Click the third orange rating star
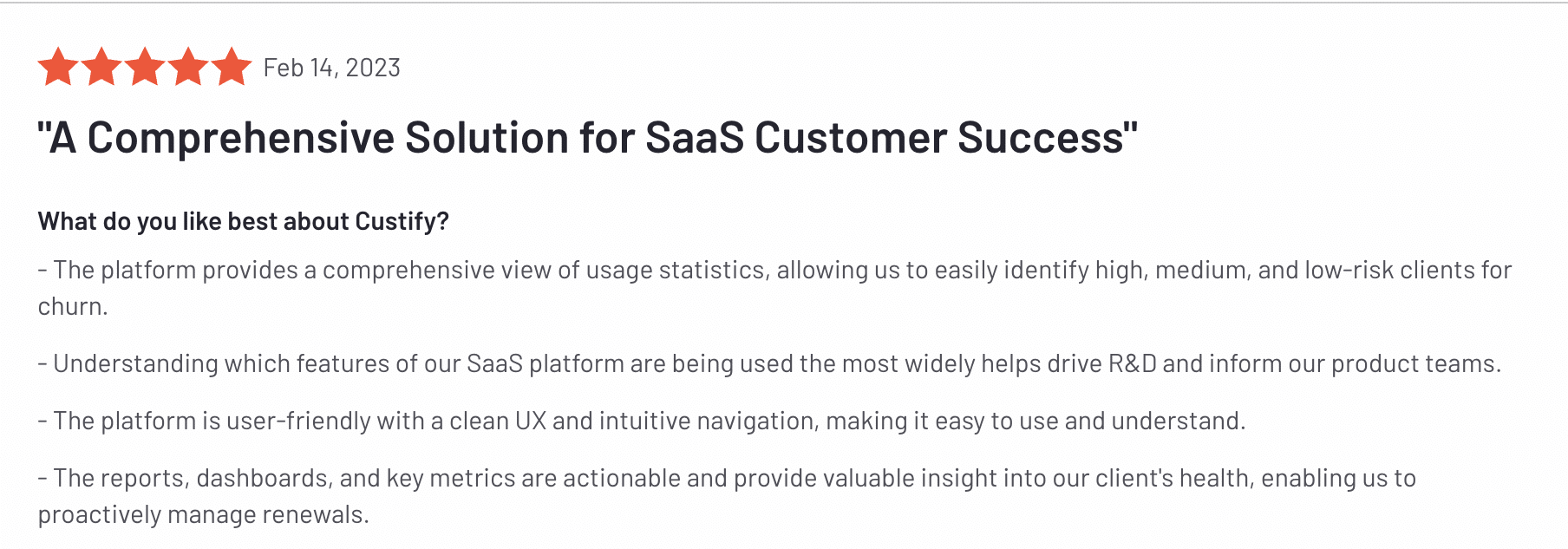 pos(145,67)
